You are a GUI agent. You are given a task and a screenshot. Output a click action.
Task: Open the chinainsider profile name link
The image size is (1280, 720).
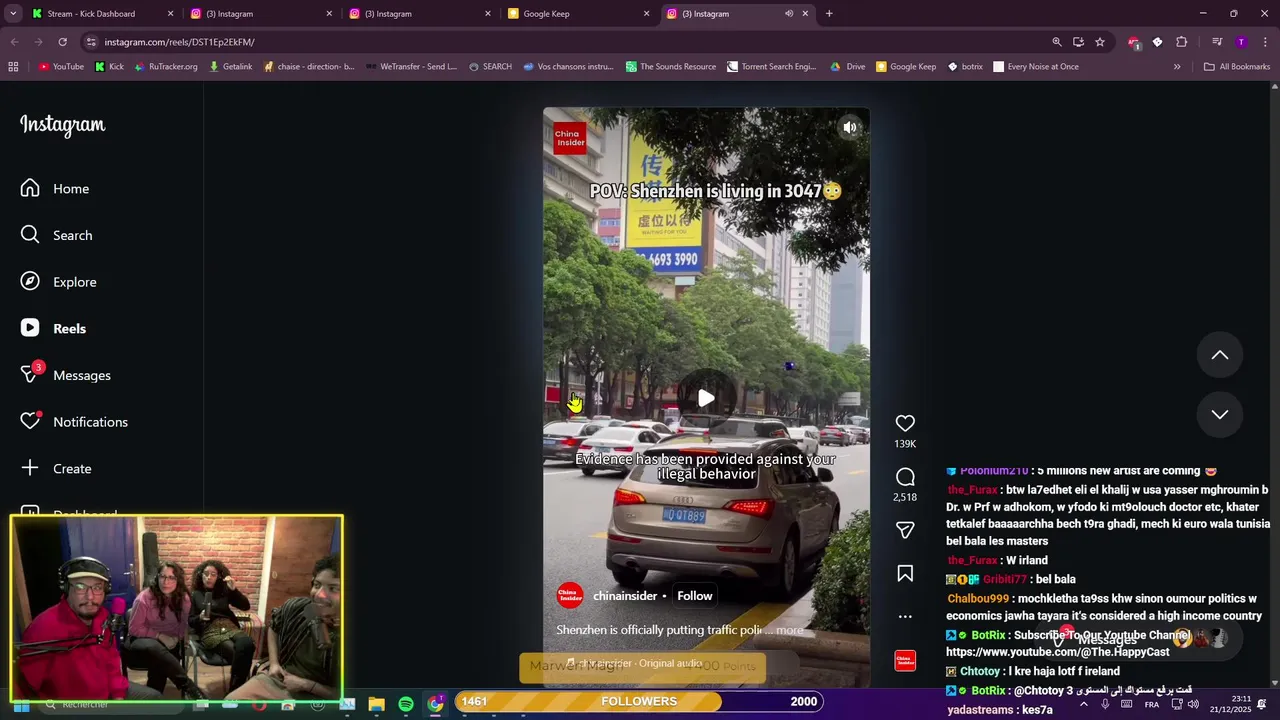point(625,596)
